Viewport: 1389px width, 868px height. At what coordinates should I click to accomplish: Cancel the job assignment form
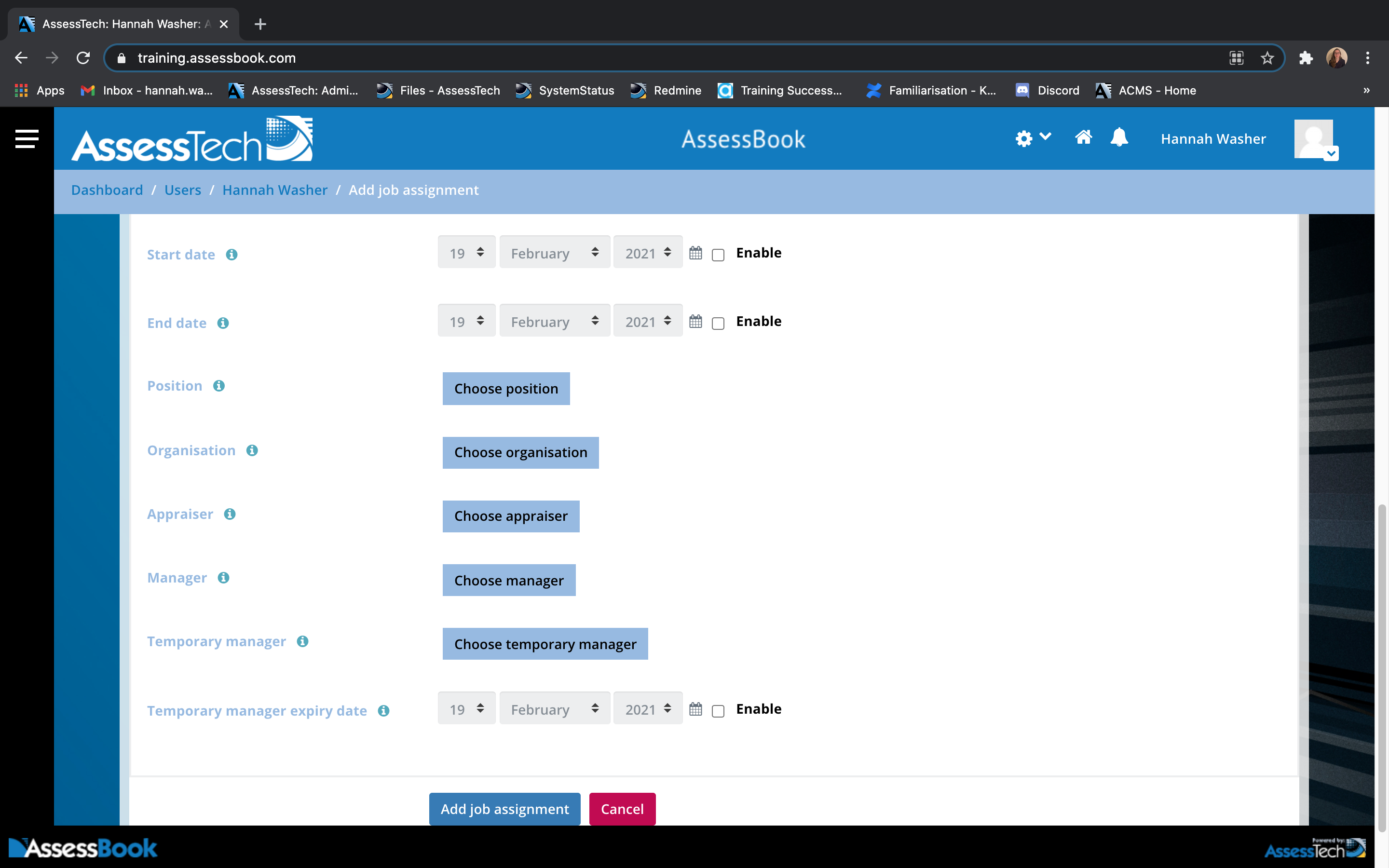[622, 809]
